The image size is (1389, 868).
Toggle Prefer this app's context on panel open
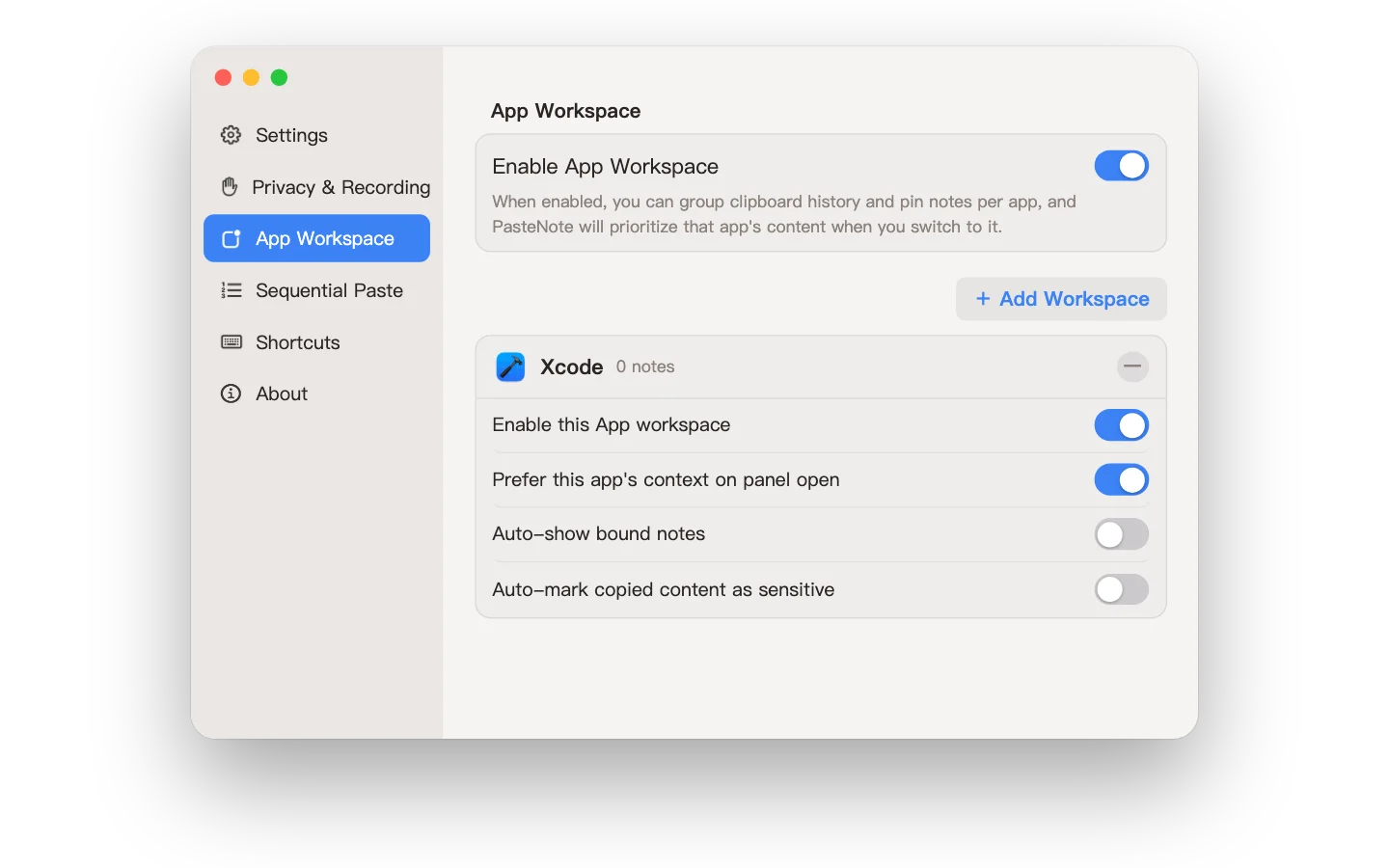tap(1121, 479)
